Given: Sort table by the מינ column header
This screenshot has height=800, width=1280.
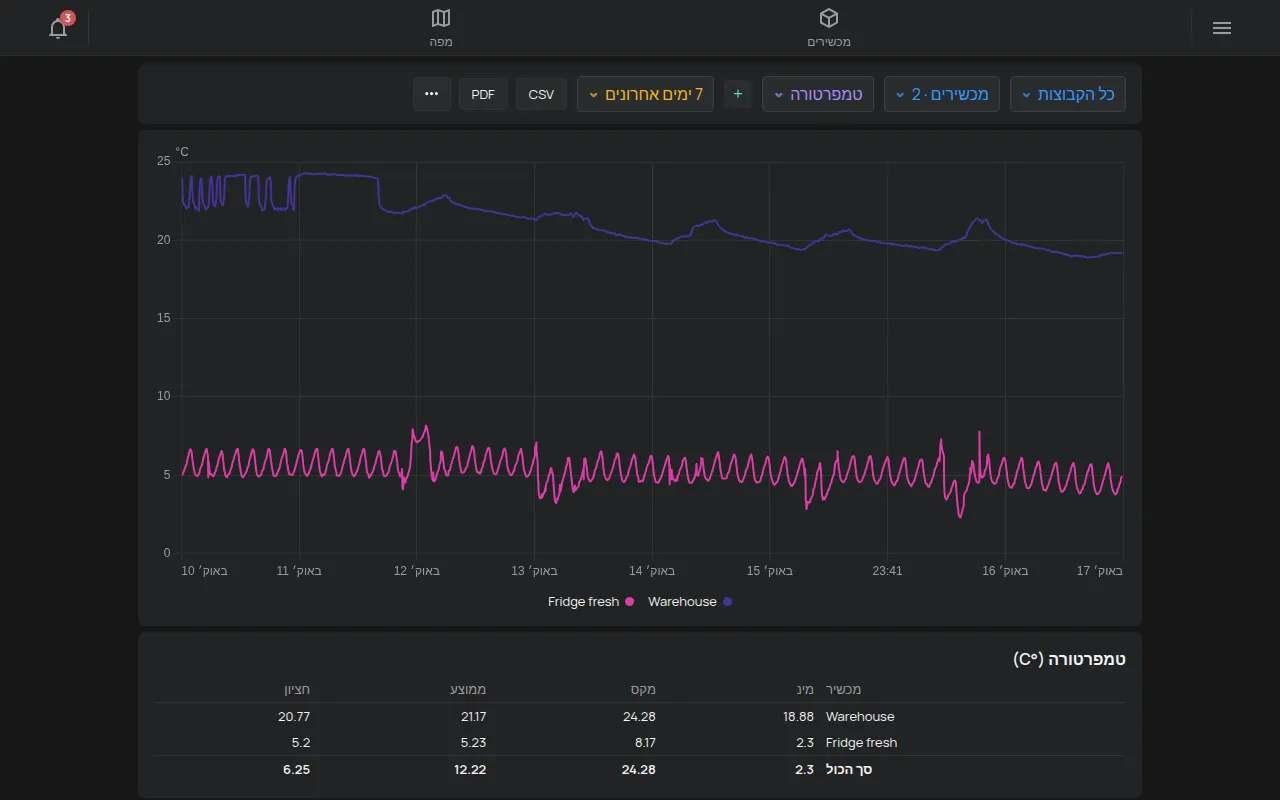Looking at the screenshot, I should click(x=805, y=689).
